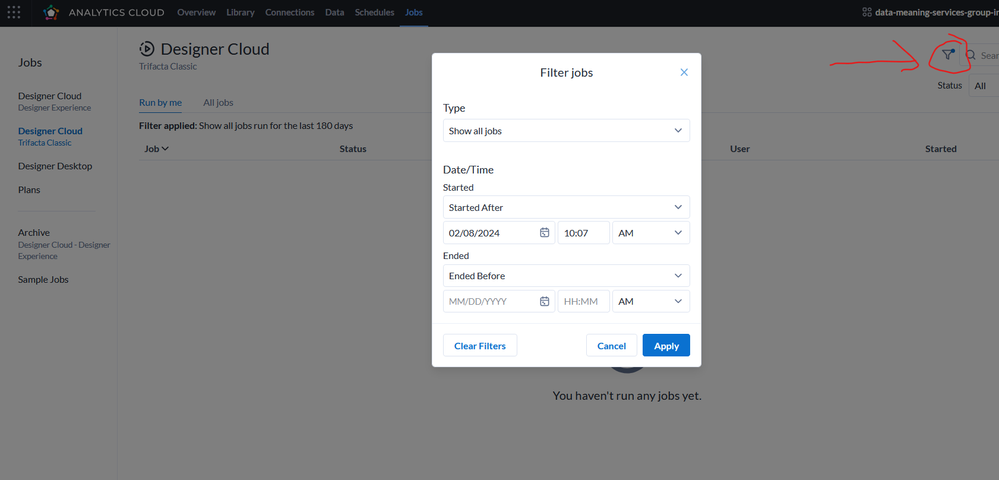Open the Library menu item
Viewport: 999px width, 480px height.
(x=240, y=12)
